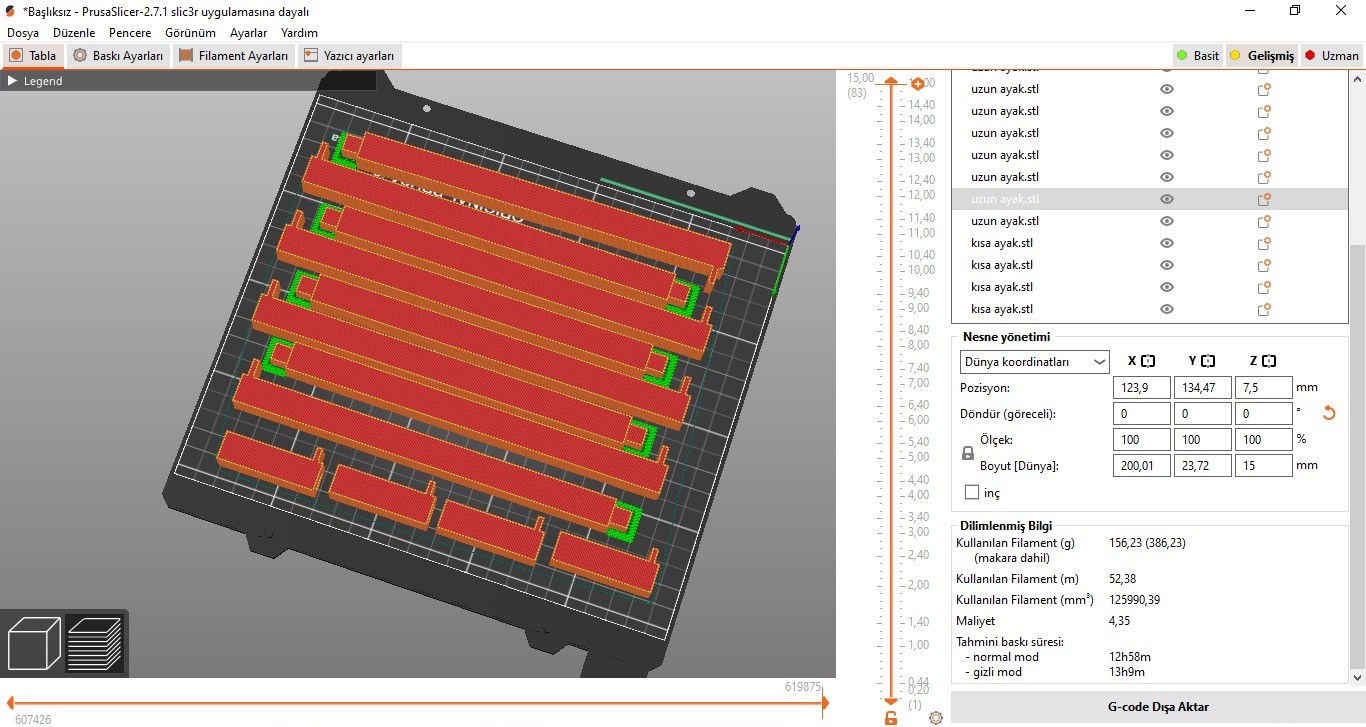Viewport: 1366px width, 727px height.
Task: Click the edit icon on the topmost kısa ayak.stl row
Action: pyautogui.click(x=1264, y=243)
